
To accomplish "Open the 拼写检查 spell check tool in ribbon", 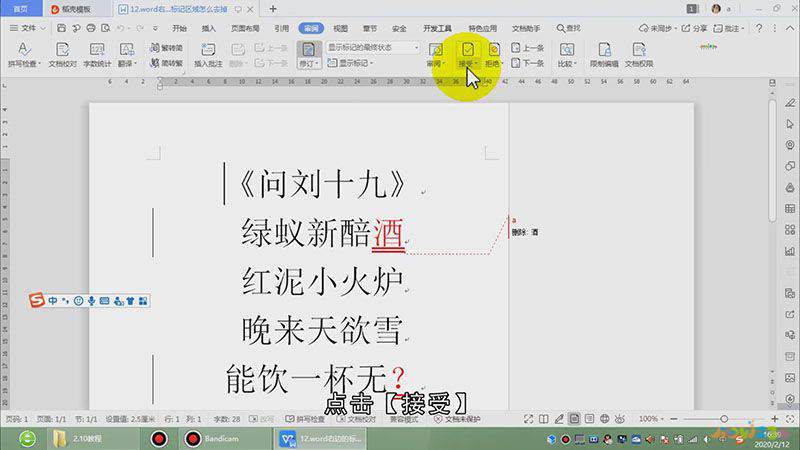I will pyautogui.click(x=24, y=55).
